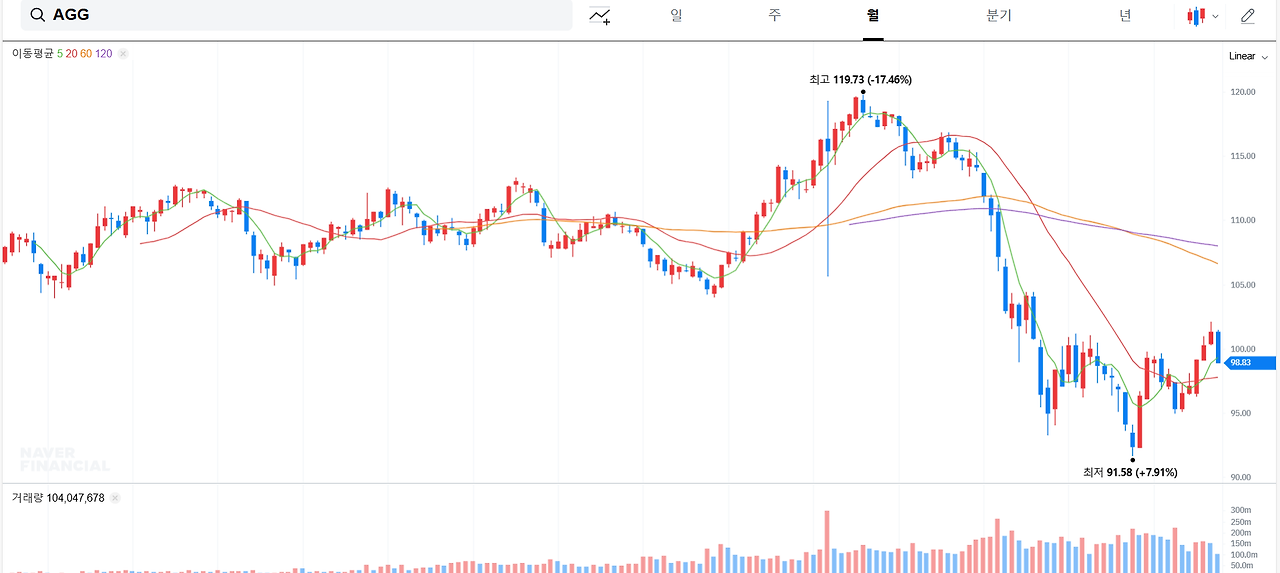Click the volume value 104,047,678
Viewport: 1280px width, 573px height.
[75, 497]
